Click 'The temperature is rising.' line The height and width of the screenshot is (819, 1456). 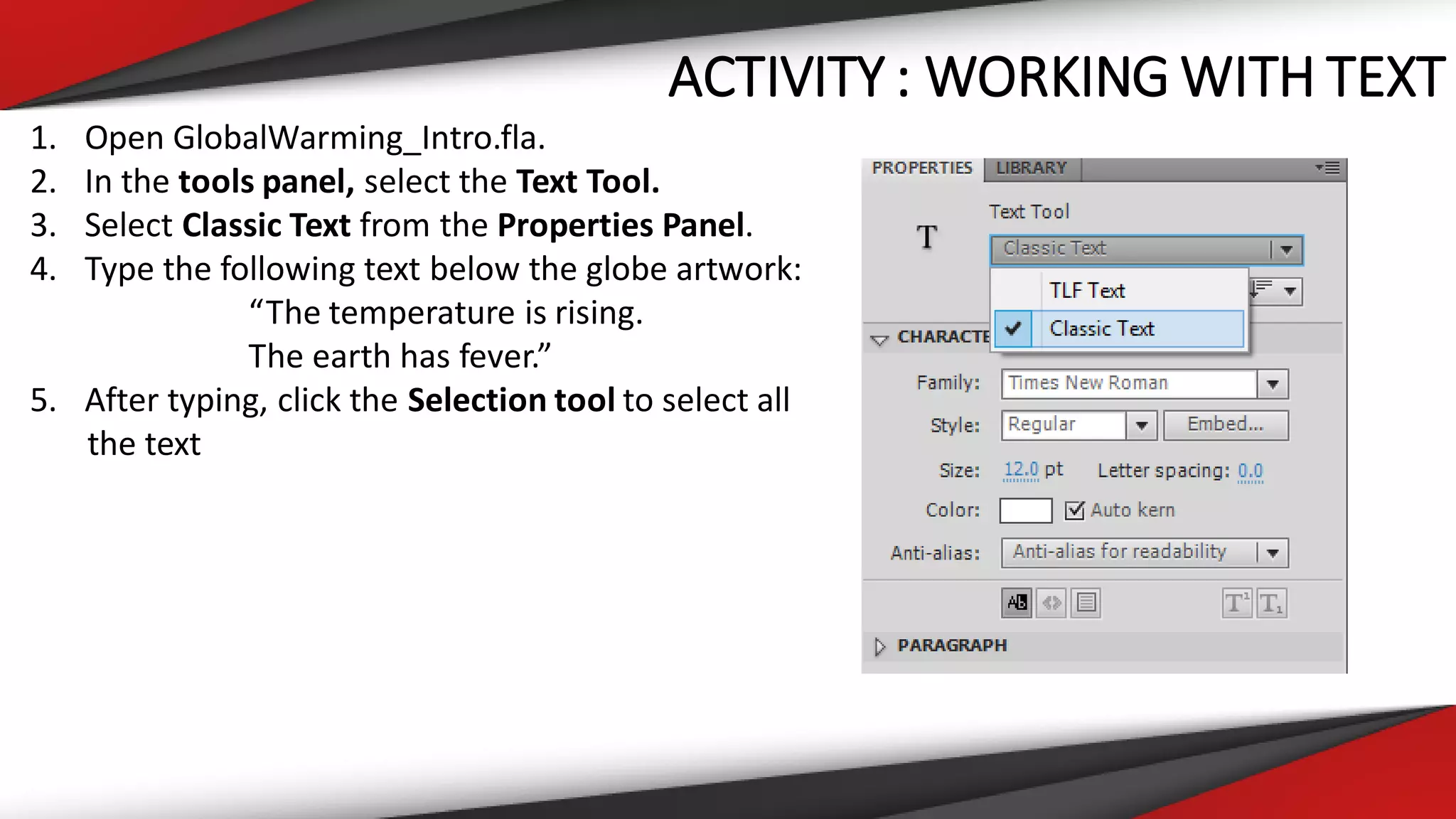tap(446, 313)
